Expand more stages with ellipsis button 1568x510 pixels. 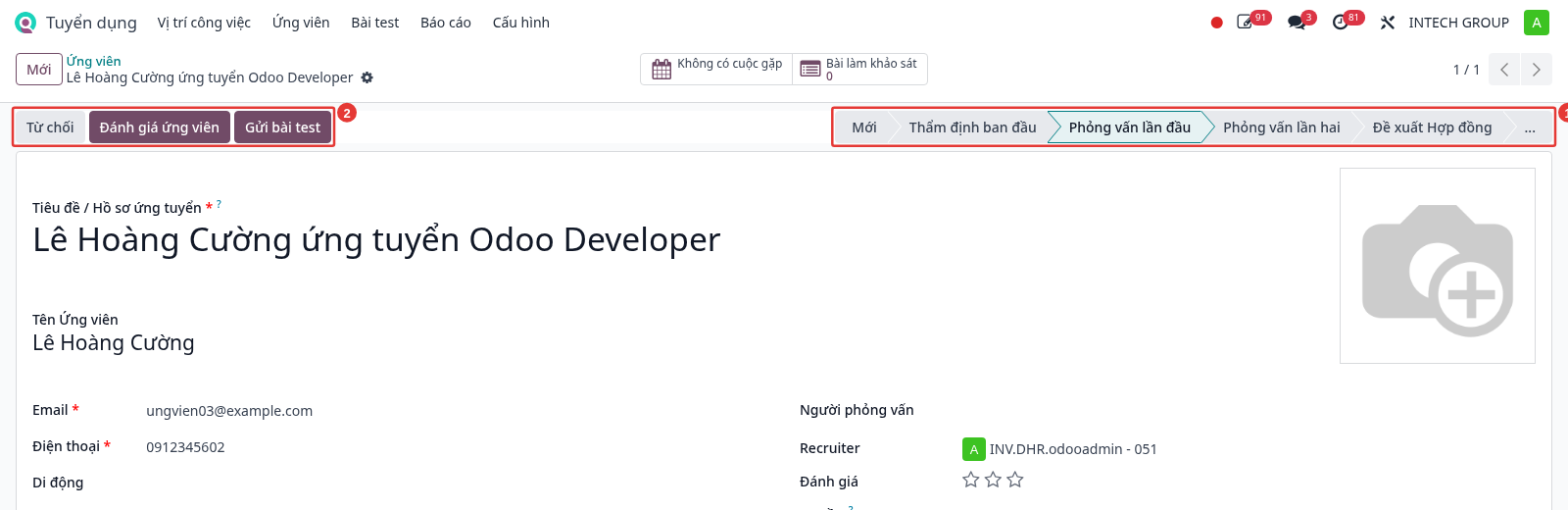[x=1530, y=127]
